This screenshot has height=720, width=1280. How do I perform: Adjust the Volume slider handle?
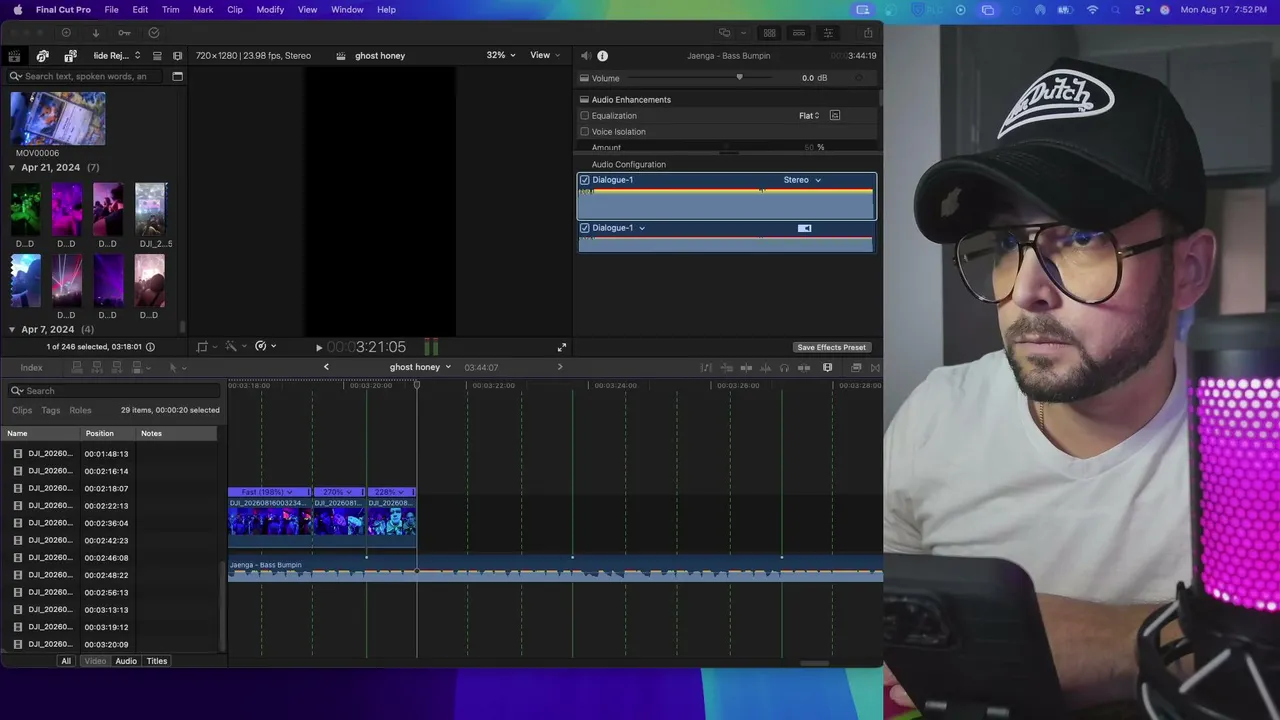point(740,78)
